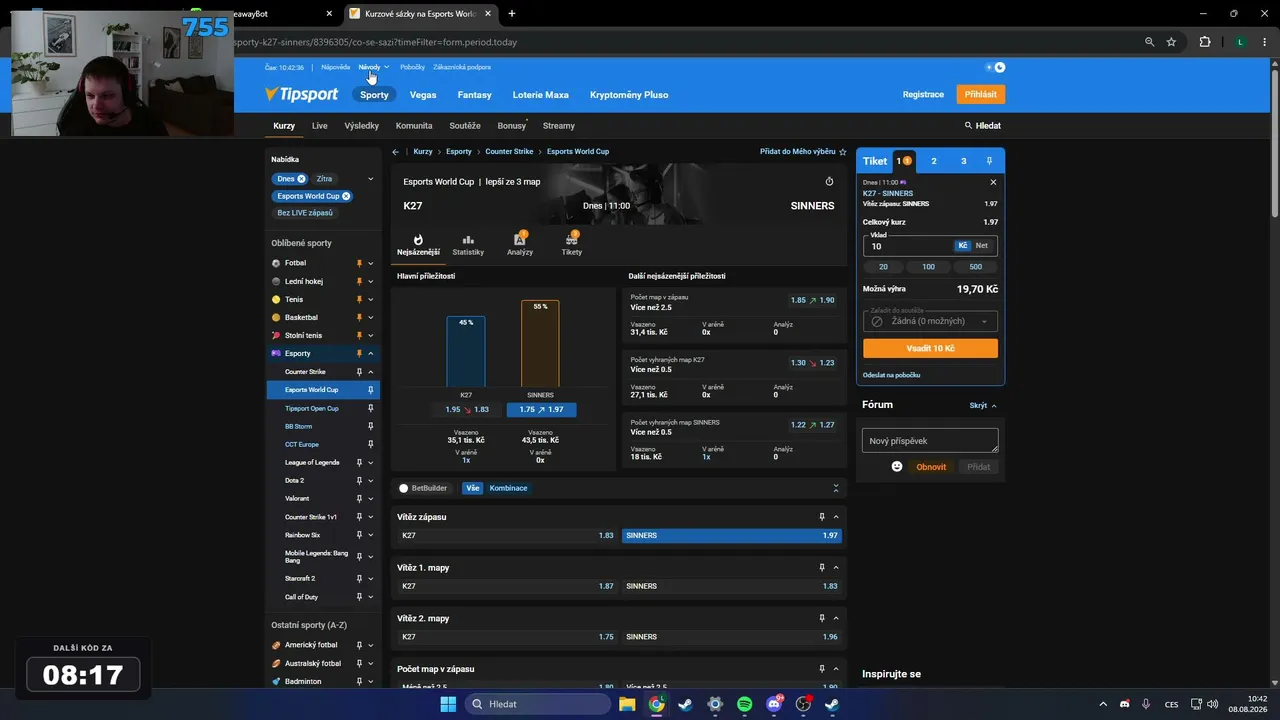The width and height of the screenshot is (1280, 720).
Task: Open the Statistiky bar chart tab
Action: [x=468, y=245]
